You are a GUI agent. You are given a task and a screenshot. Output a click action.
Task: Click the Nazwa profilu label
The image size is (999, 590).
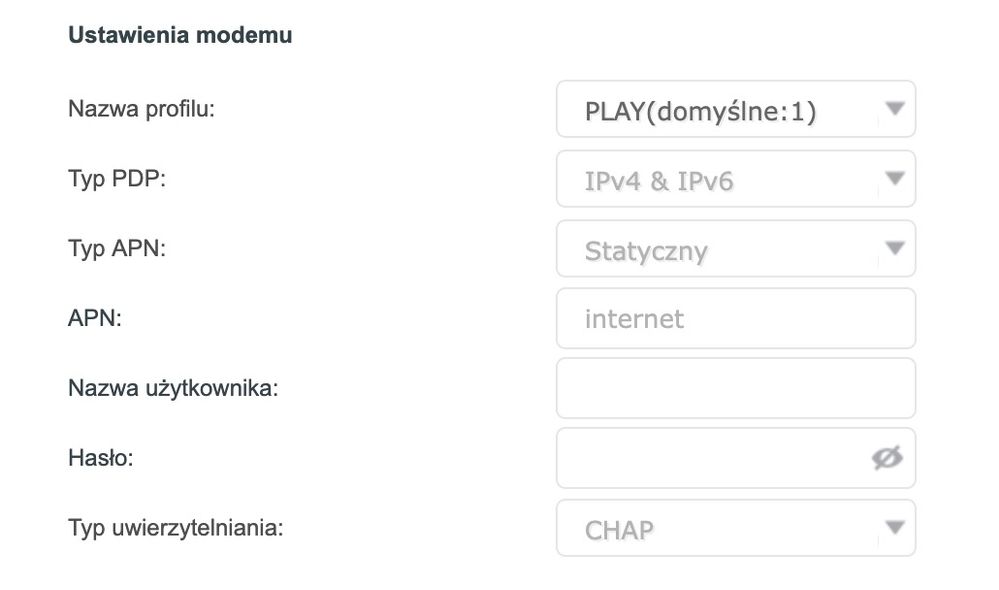(141, 108)
